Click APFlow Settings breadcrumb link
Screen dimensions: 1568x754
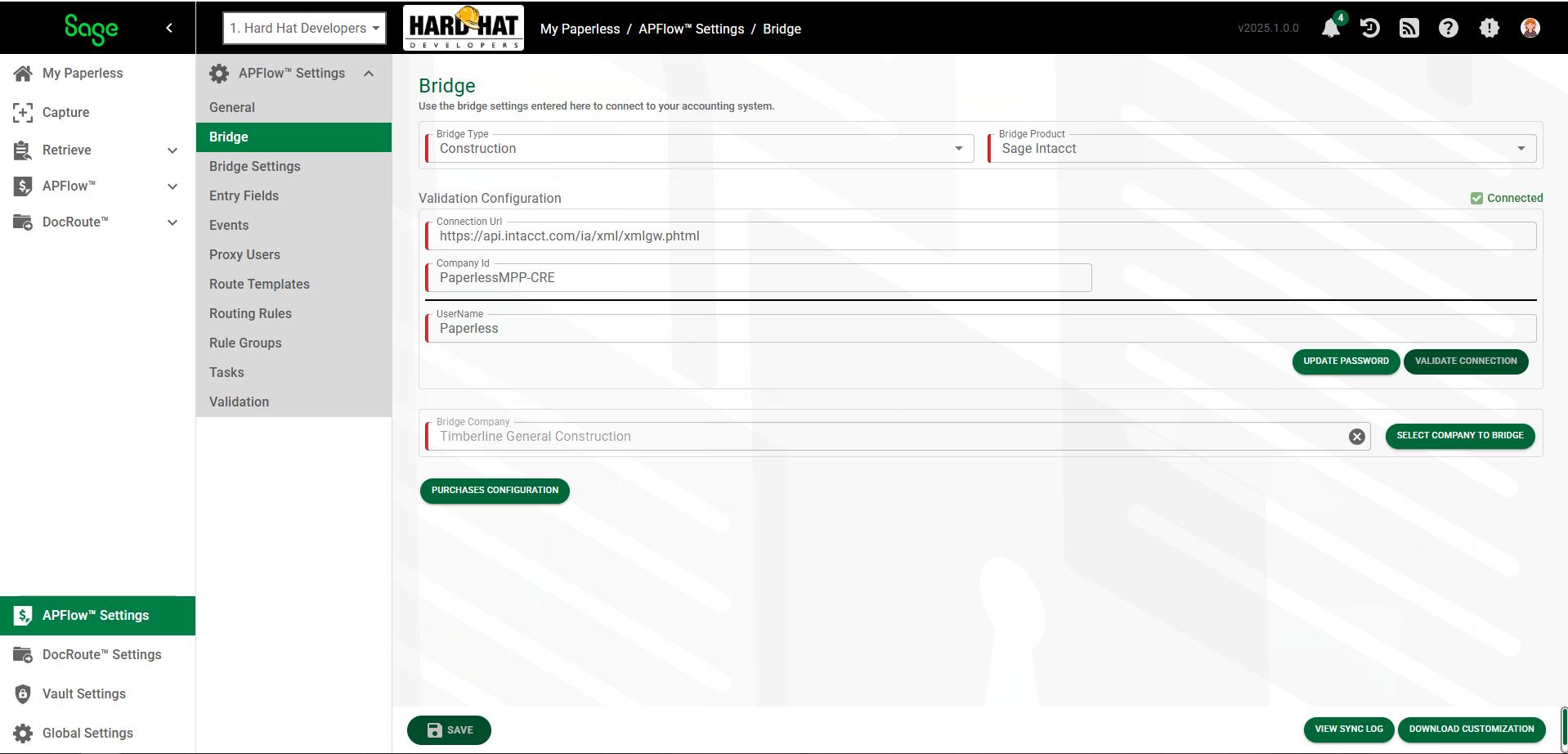pyautogui.click(x=691, y=29)
